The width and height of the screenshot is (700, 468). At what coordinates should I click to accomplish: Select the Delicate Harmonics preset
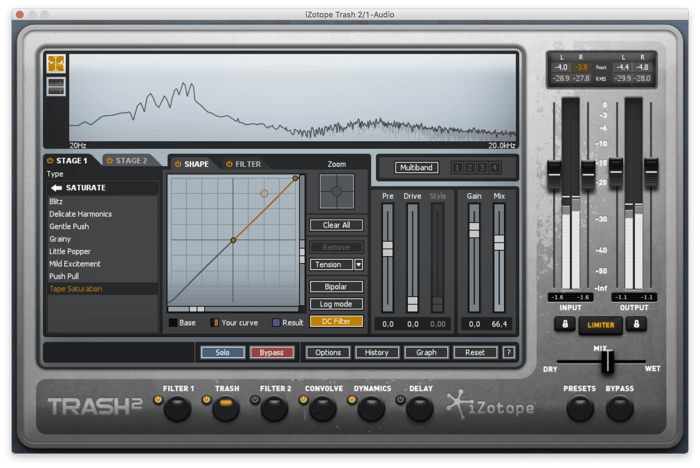(x=103, y=214)
